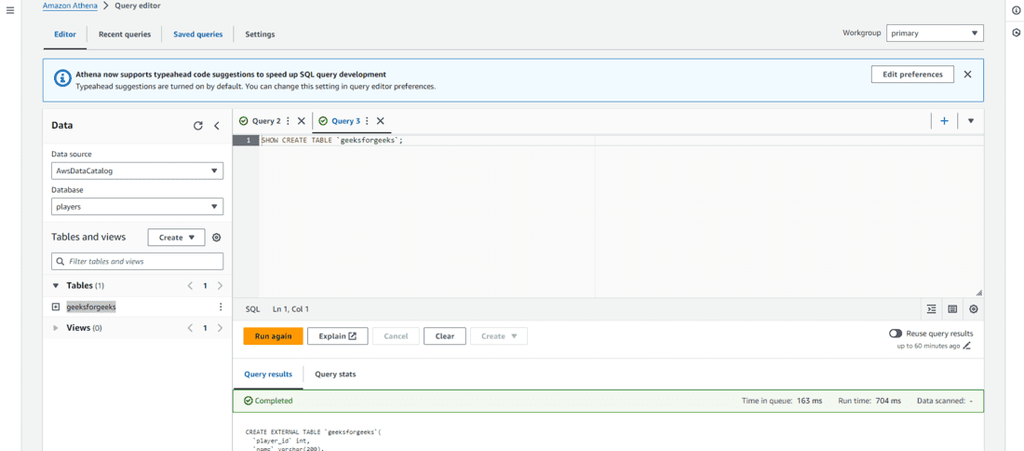Go to next page of Tables
Image resolution: width=1024 pixels, height=451 pixels.
[x=220, y=286]
